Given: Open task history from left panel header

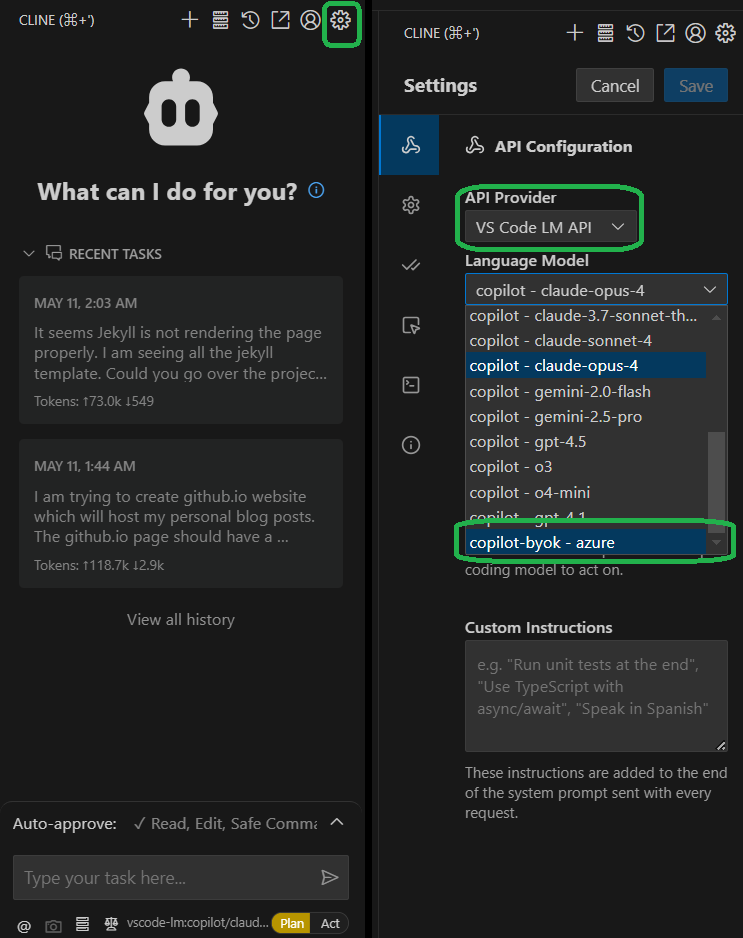Looking at the screenshot, I should pos(250,20).
